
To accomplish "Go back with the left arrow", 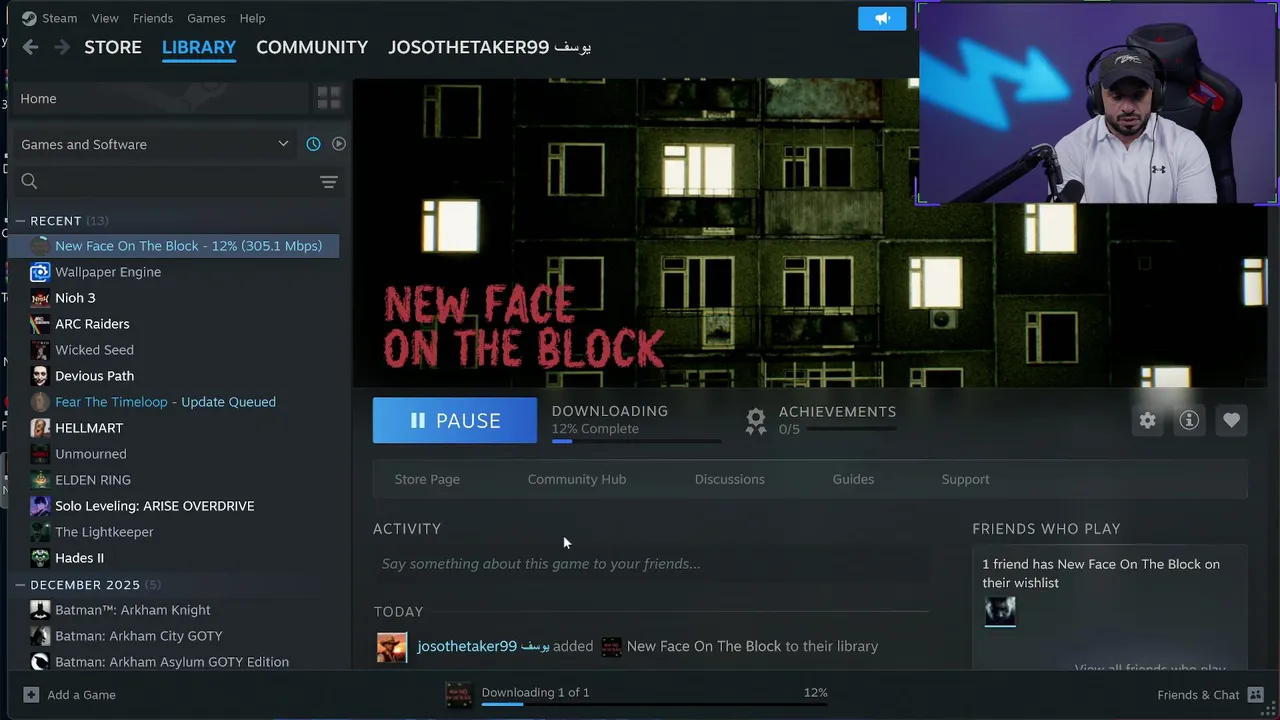I will point(30,47).
